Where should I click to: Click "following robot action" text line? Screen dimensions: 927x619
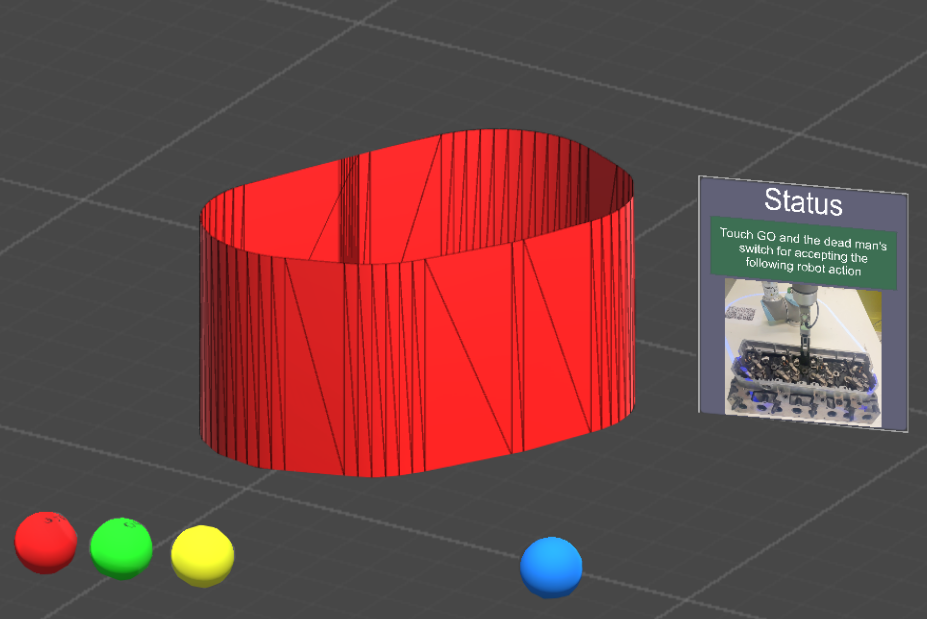(x=804, y=268)
